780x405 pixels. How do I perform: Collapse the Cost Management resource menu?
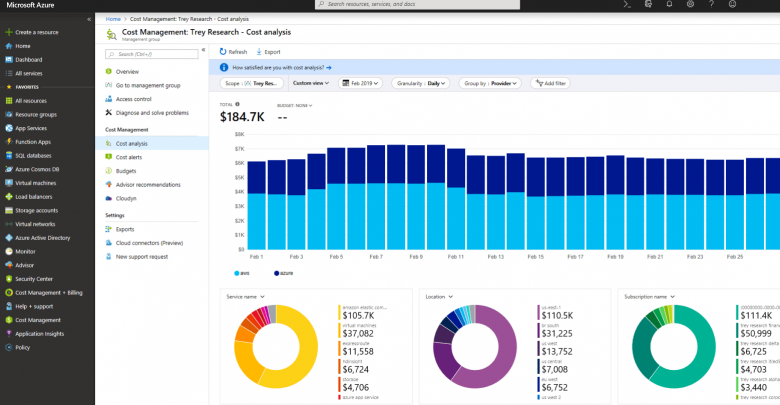click(x=203, y=50)
